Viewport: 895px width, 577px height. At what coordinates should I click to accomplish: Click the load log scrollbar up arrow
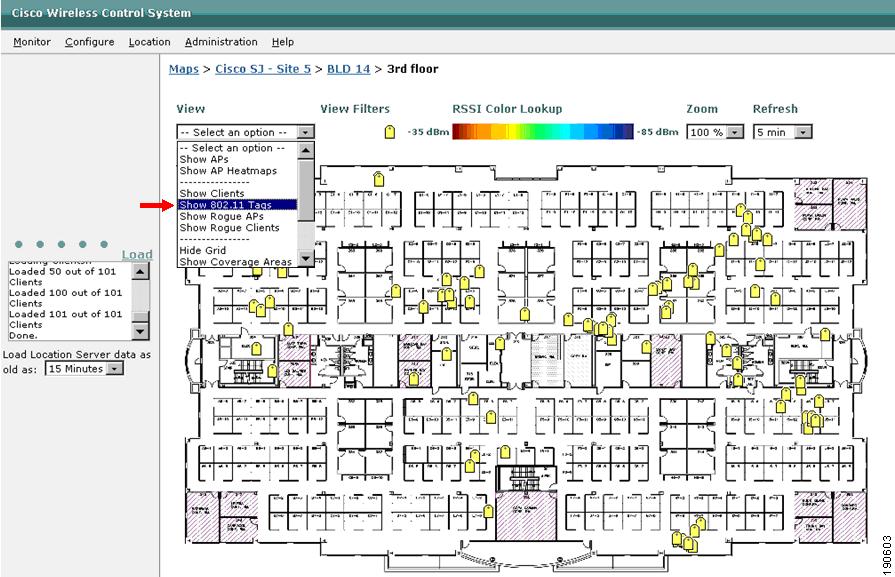[x=140, y=271]
